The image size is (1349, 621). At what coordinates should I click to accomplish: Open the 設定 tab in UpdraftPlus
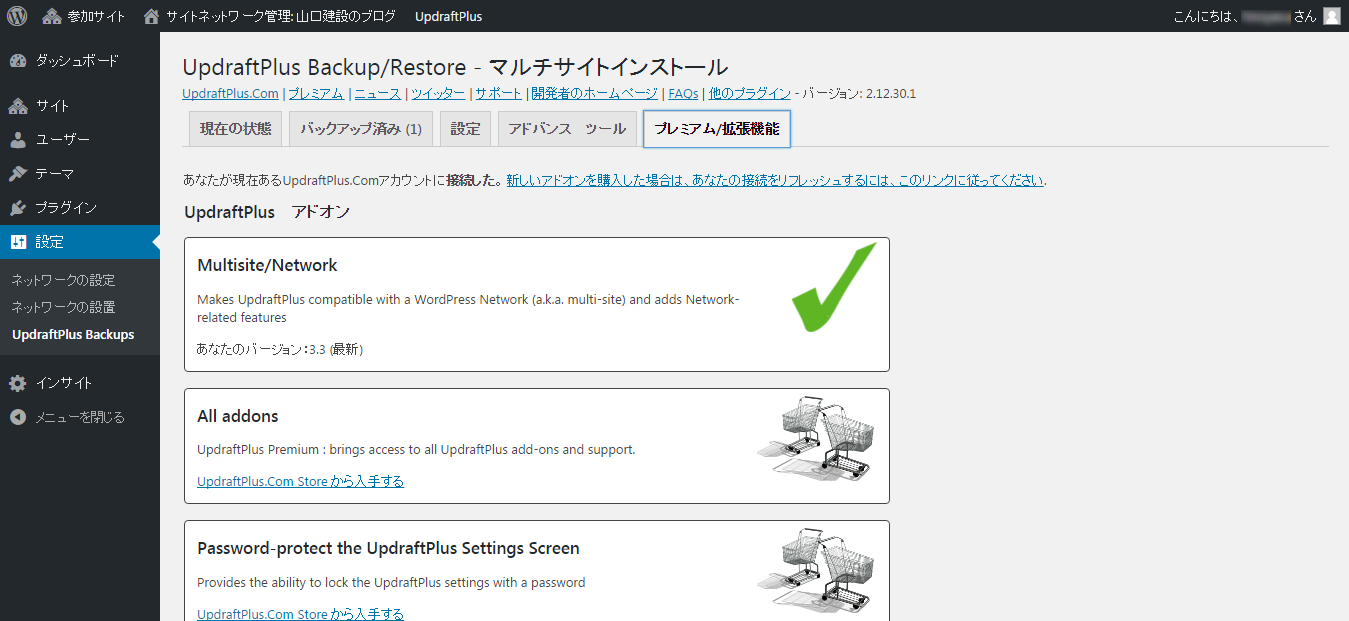pos(465,129)
